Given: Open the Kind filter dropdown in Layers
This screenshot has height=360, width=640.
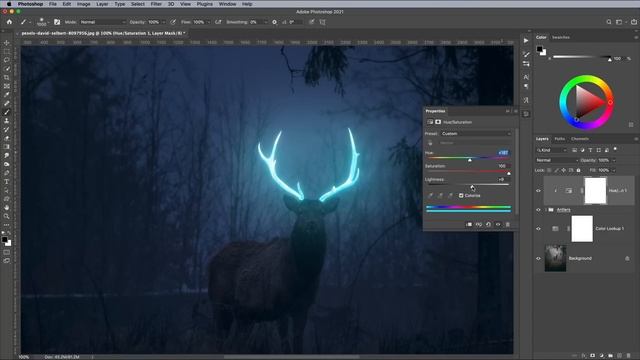Looking at the screenshot, I should (552, 150).
